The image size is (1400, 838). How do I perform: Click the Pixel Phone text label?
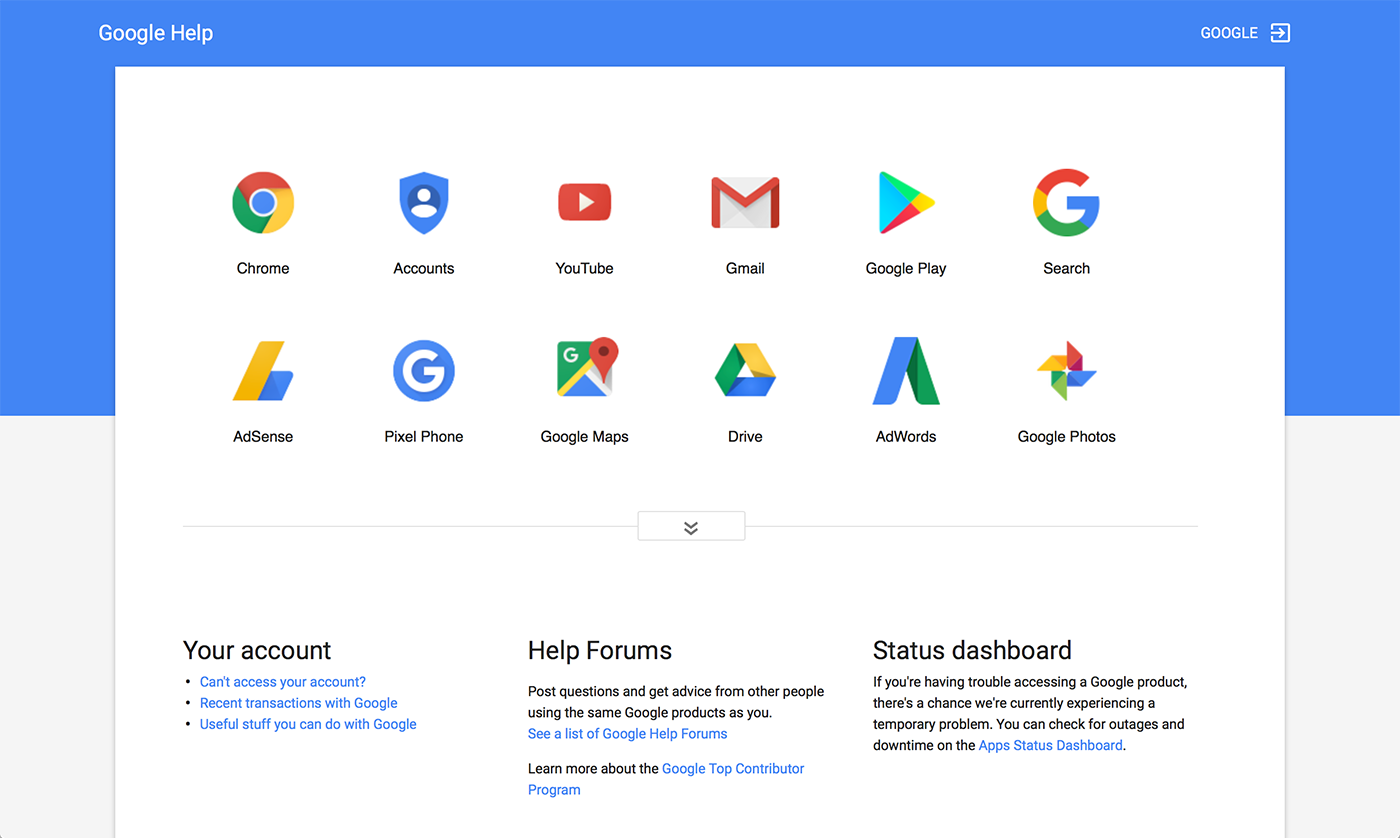point(424,436)
